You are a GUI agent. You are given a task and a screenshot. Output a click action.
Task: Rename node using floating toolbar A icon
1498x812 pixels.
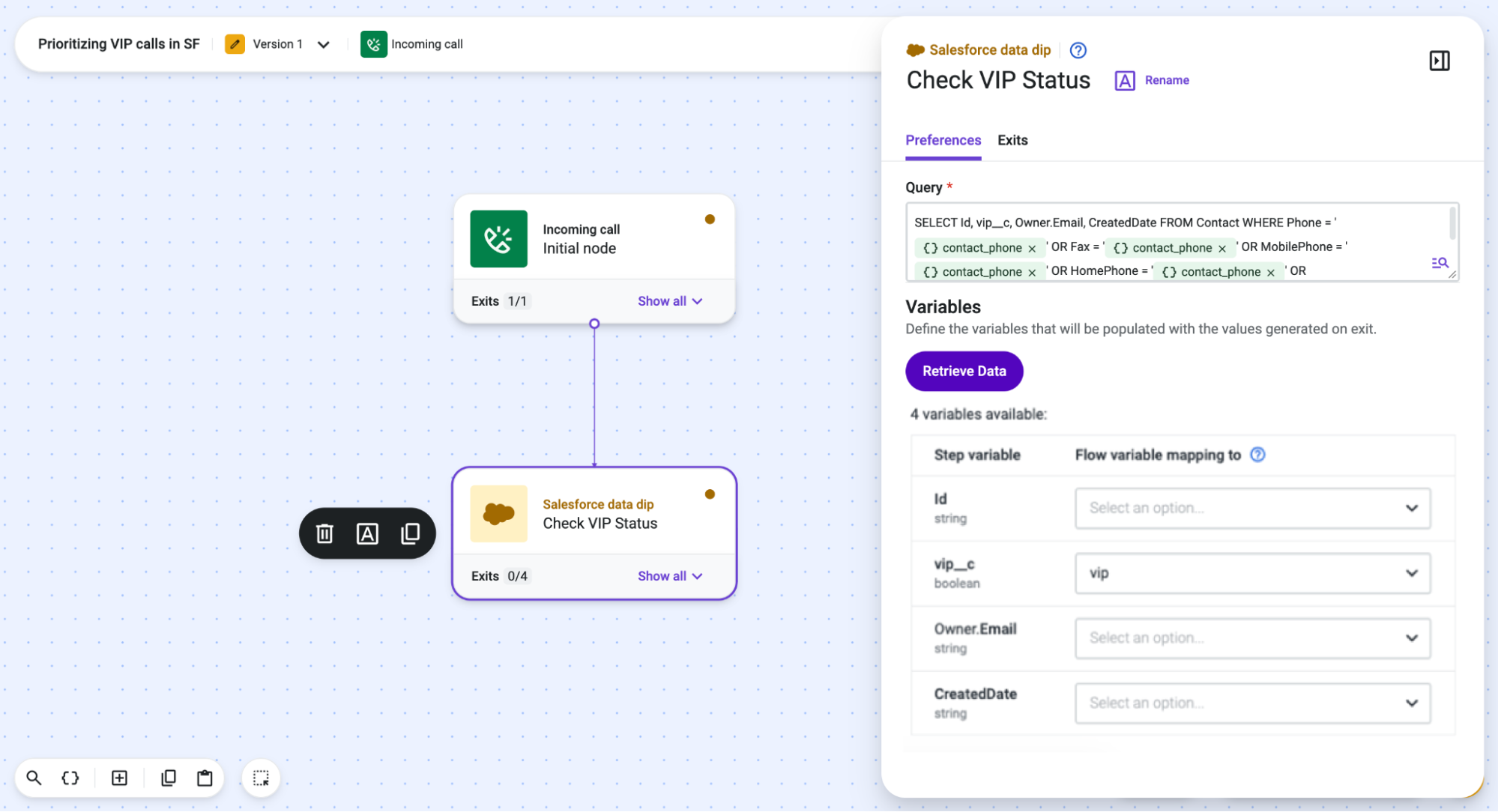[367, 533]
